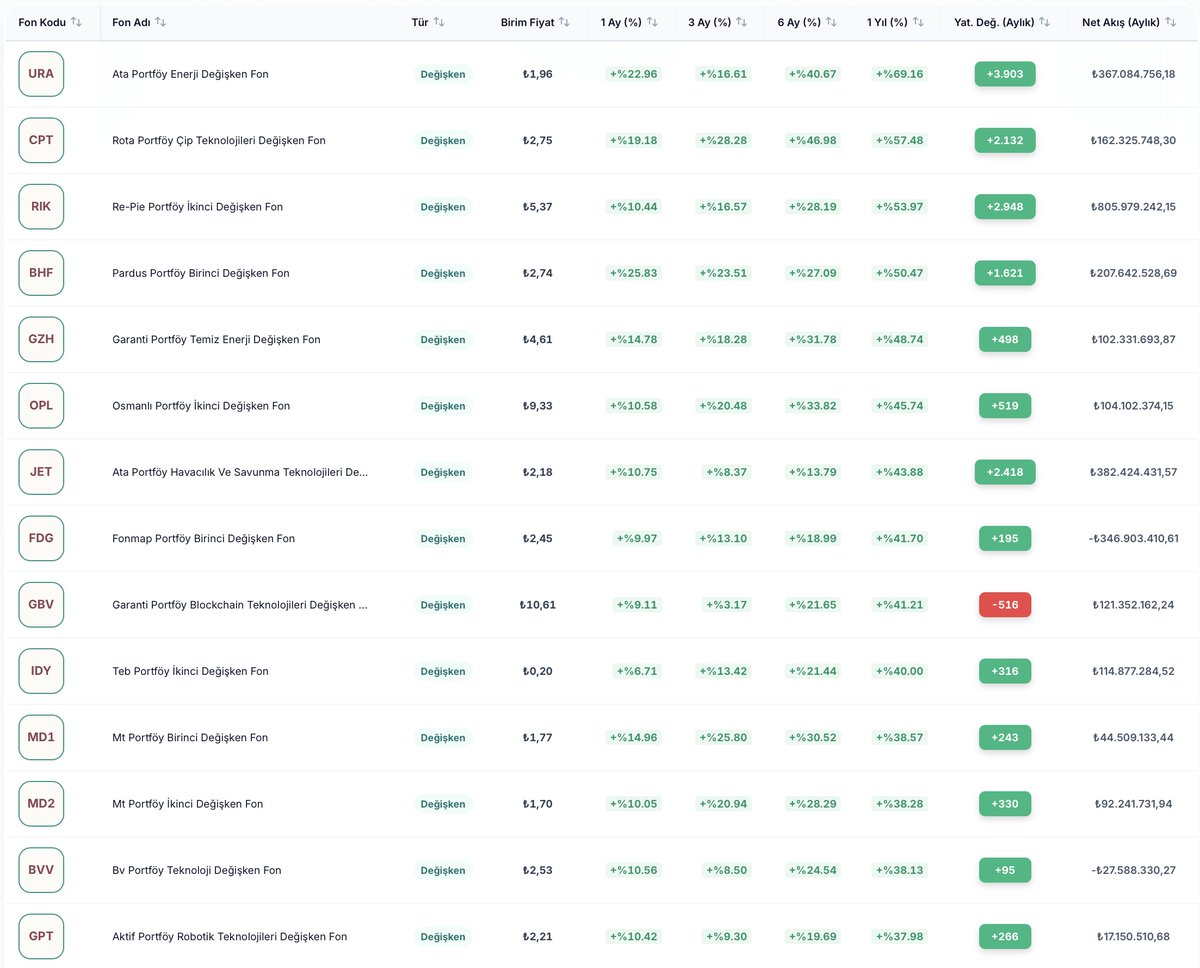The height and width of the screenshot is (968, 1200).
Task: Open the BVV fund code badge
Action: pos(41,870)
